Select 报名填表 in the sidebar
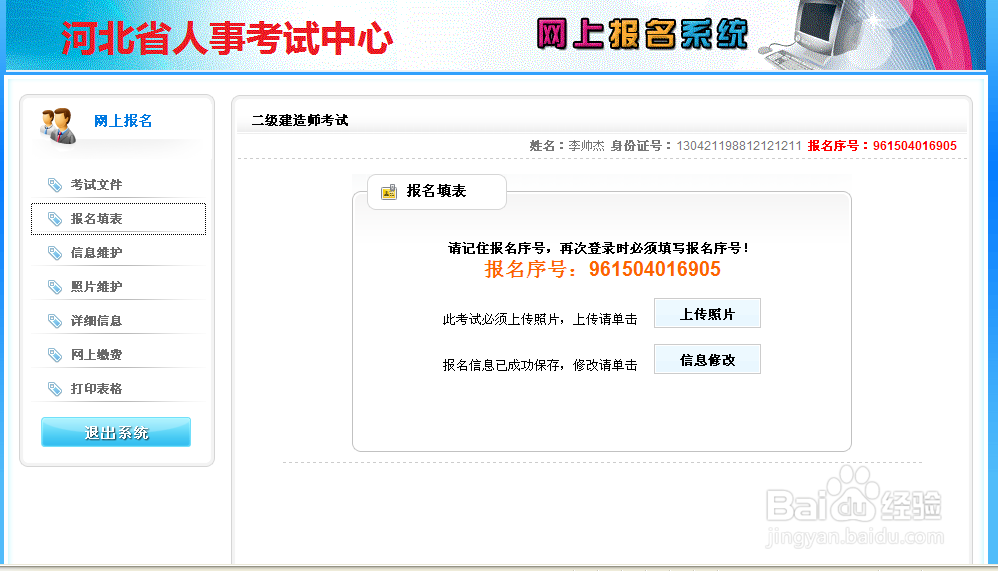 coord(118,219)
